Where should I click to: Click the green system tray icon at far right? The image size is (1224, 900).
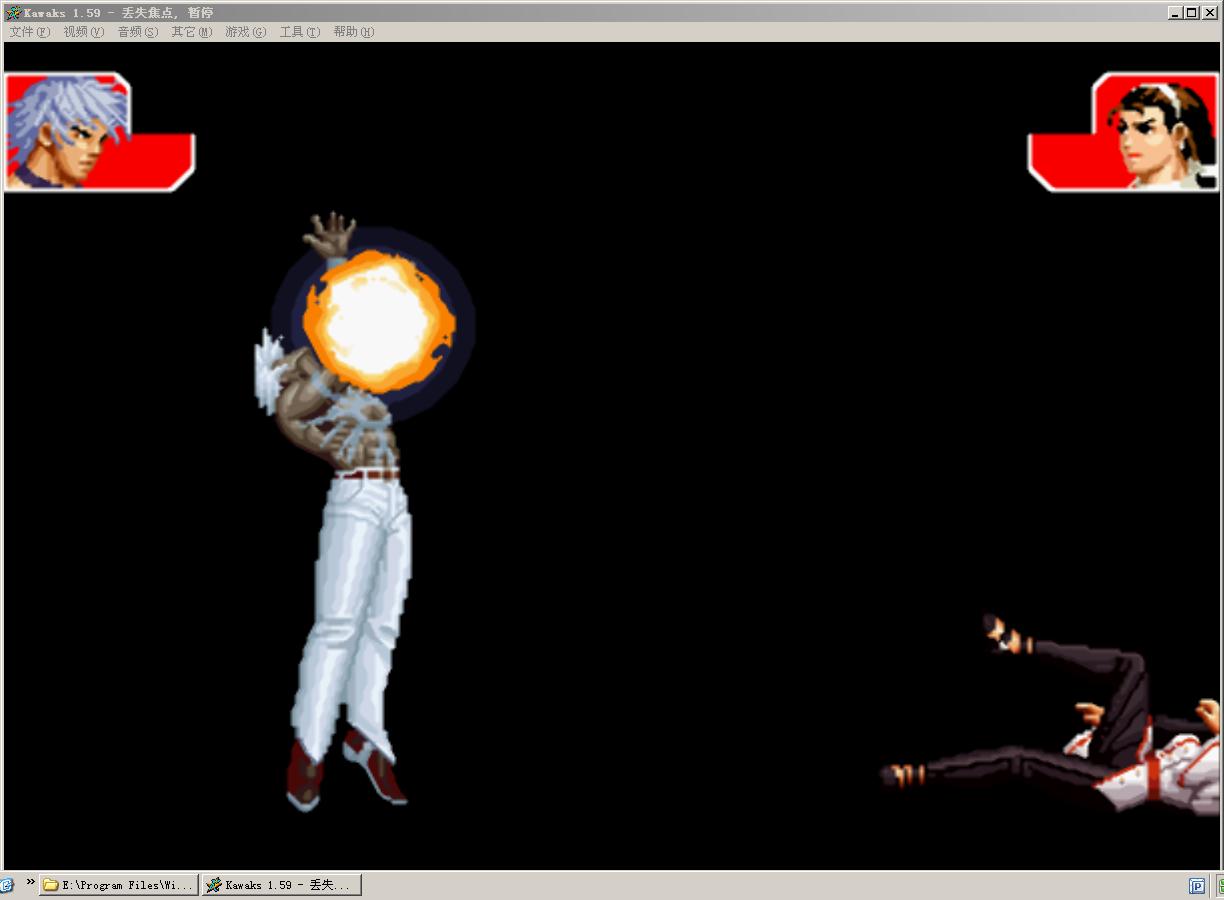(x=1219, y=886)
